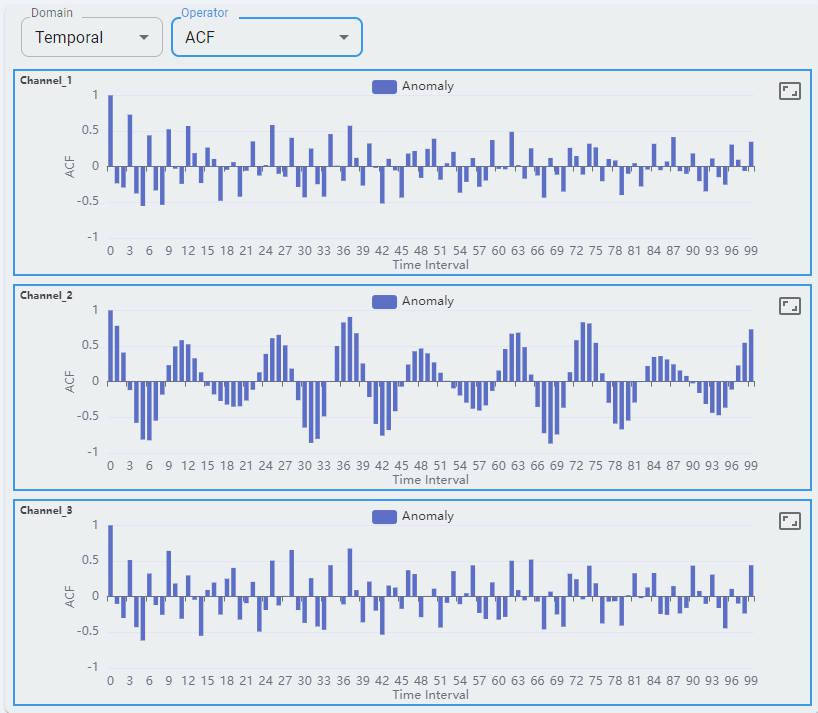Click the Domain dropdown arrow

(144, 37)
